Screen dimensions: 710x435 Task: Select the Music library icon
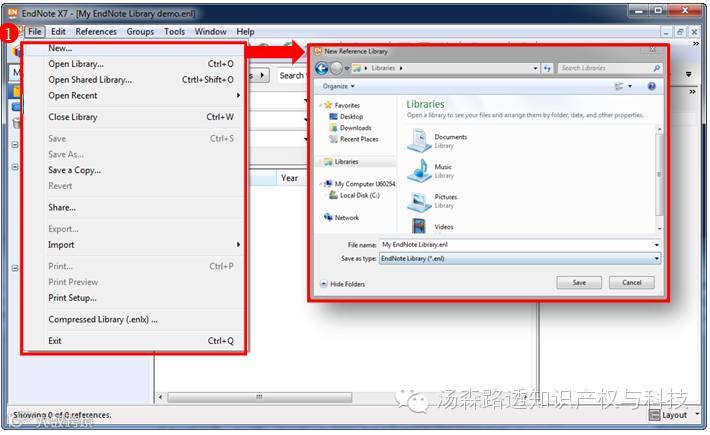[419, 171]
